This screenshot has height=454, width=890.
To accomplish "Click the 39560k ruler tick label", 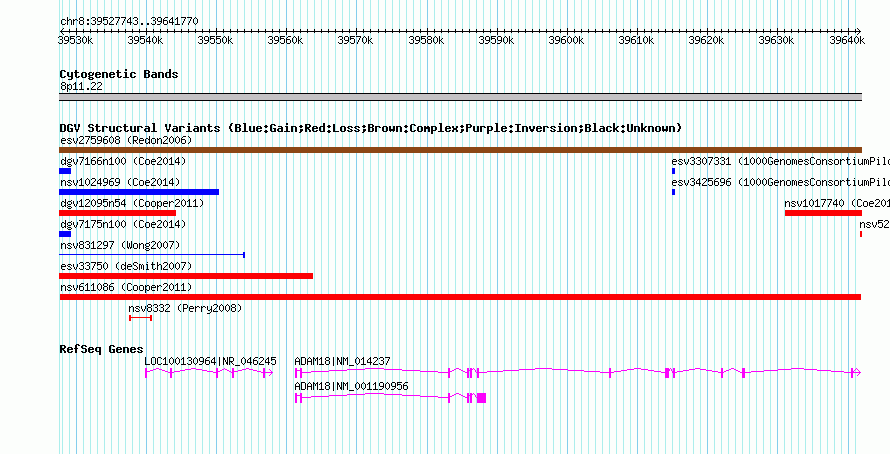I will coord(286,40).
